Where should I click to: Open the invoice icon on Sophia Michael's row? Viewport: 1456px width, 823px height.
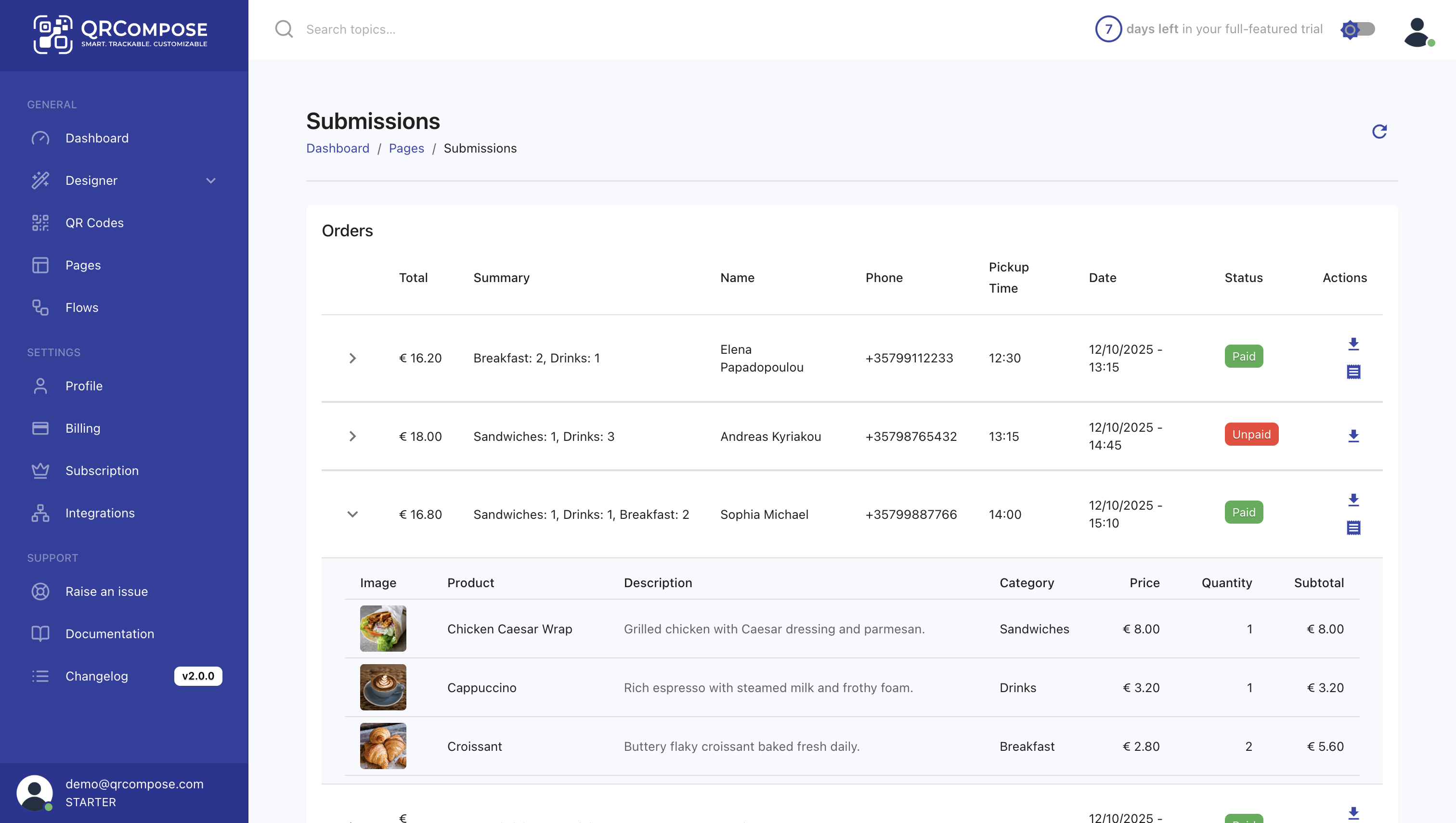tap(1353, 527)
